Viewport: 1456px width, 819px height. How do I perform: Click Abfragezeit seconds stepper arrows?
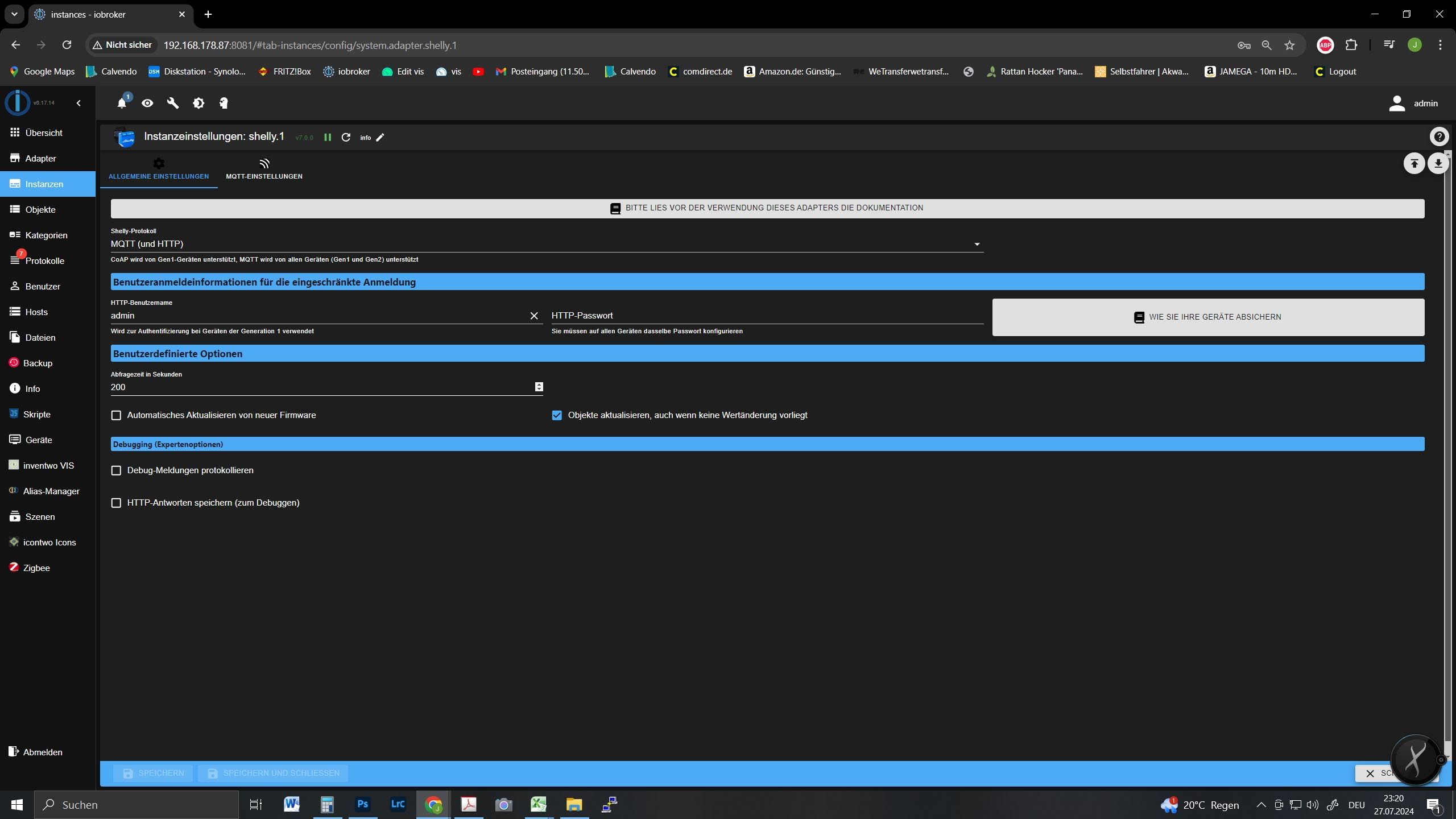tap(539, 387)
